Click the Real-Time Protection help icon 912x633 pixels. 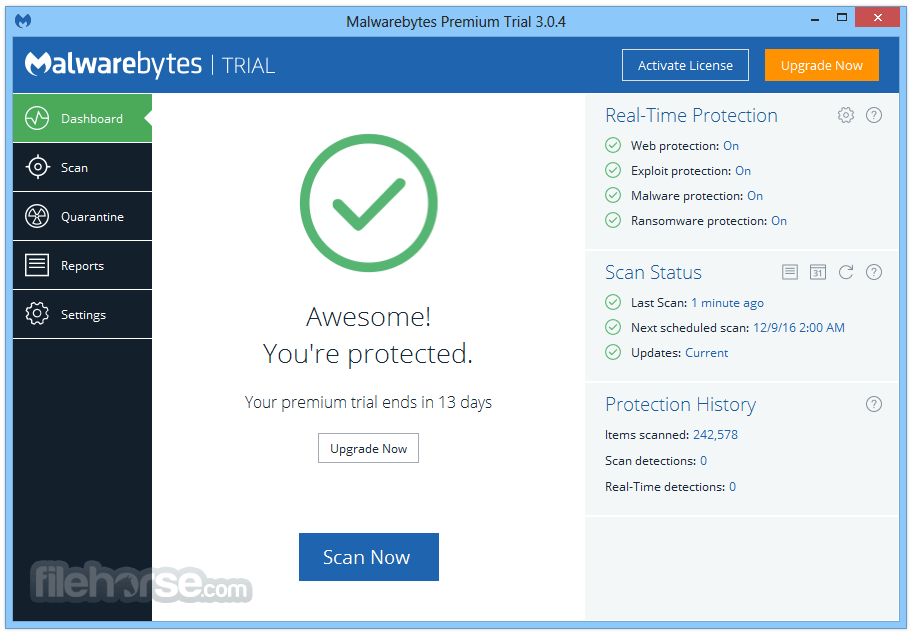point(873,115)
